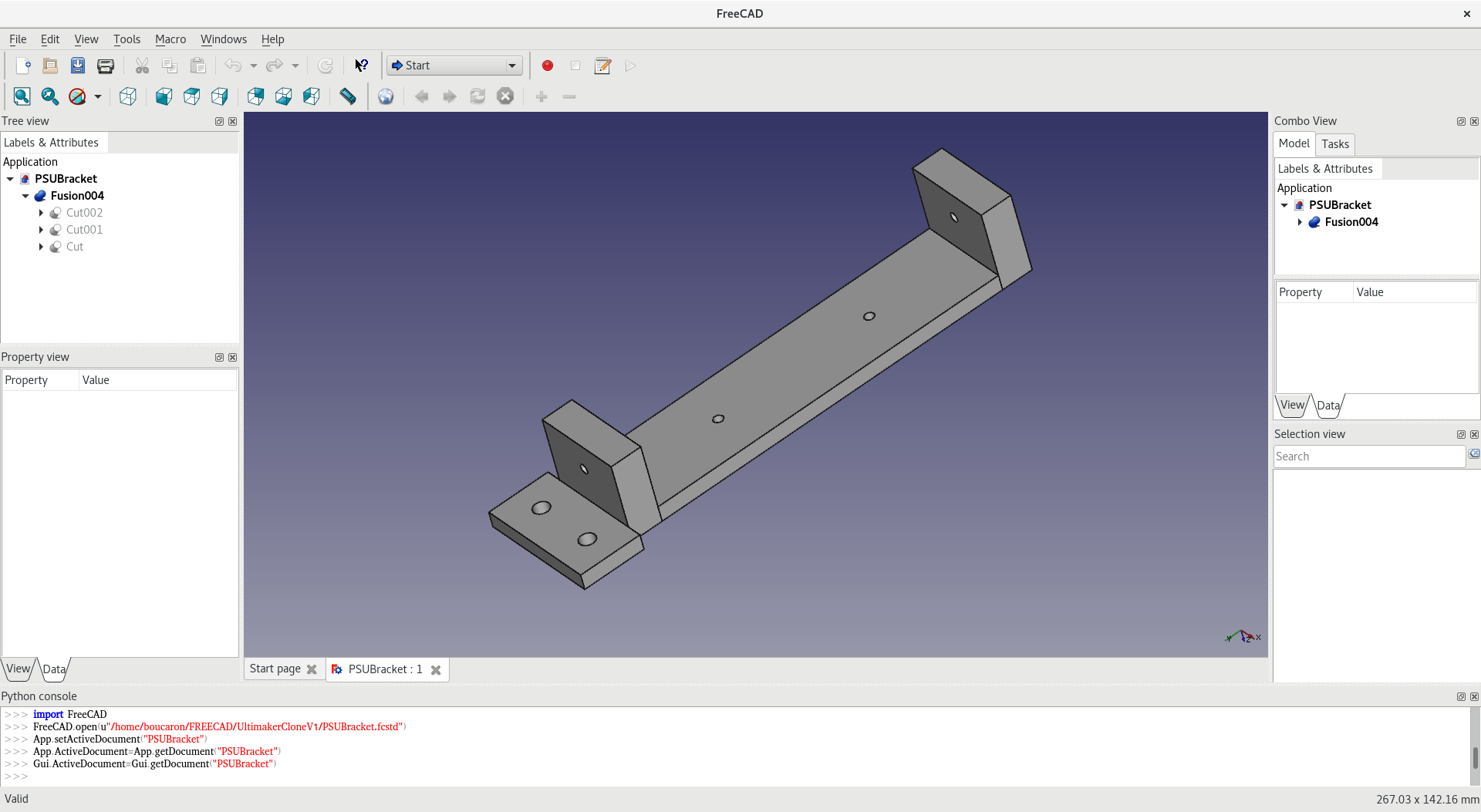Open the Macro menu
1481x812 pixels.
170,39
